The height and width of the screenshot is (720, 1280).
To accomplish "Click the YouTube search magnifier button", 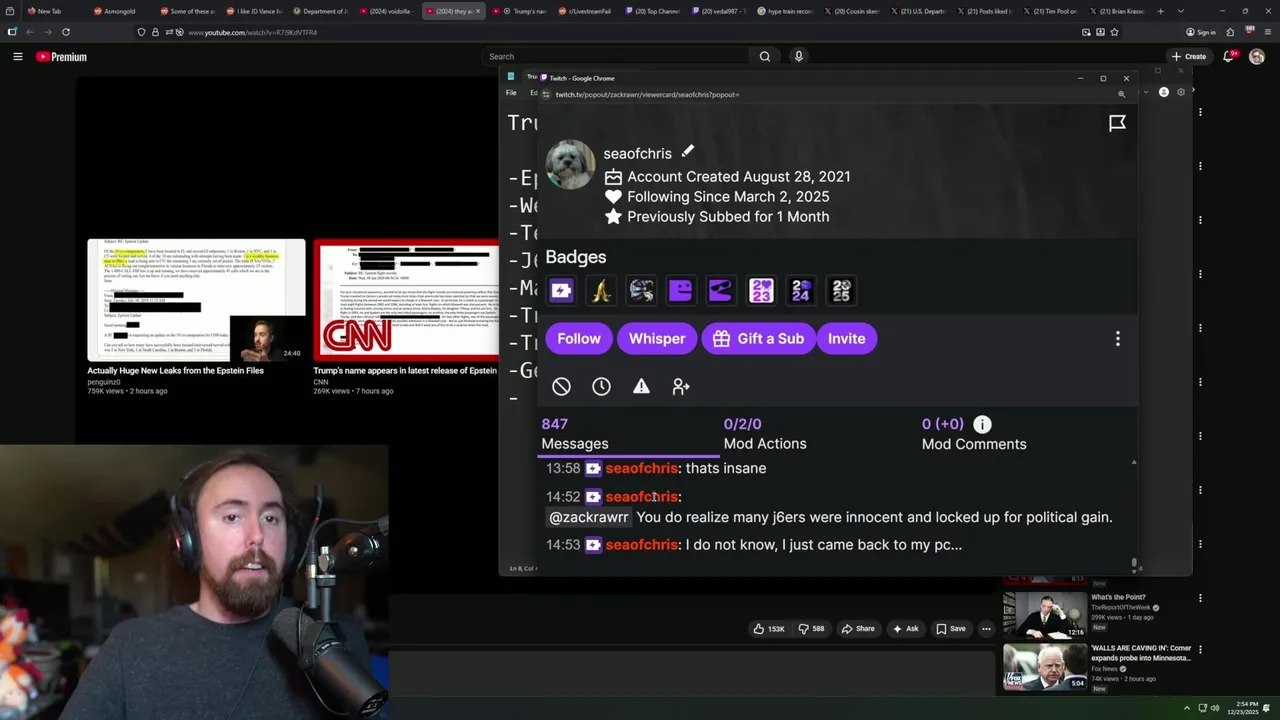I will 765,57.
